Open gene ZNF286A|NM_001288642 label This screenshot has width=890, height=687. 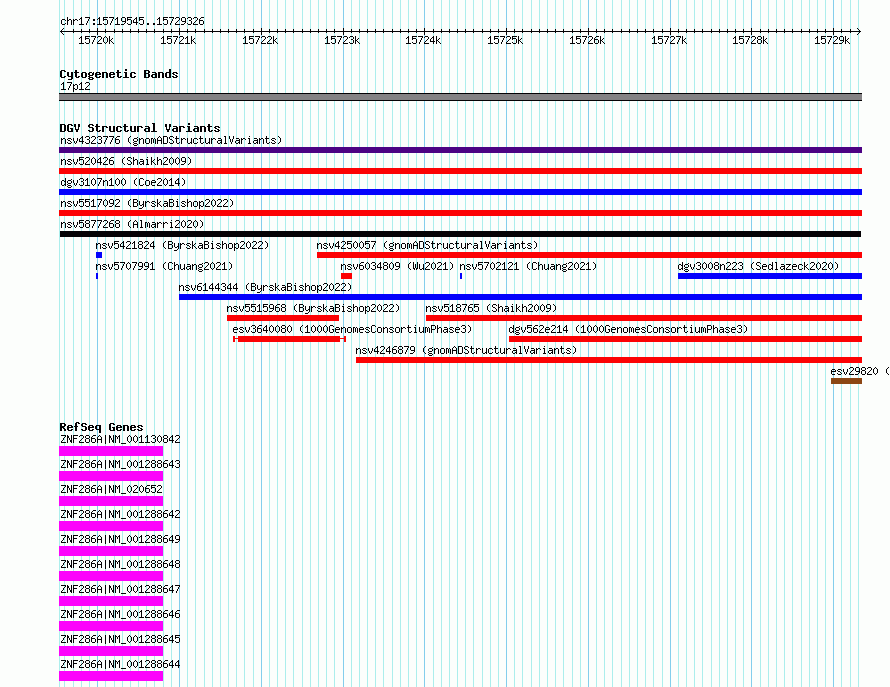120,514
